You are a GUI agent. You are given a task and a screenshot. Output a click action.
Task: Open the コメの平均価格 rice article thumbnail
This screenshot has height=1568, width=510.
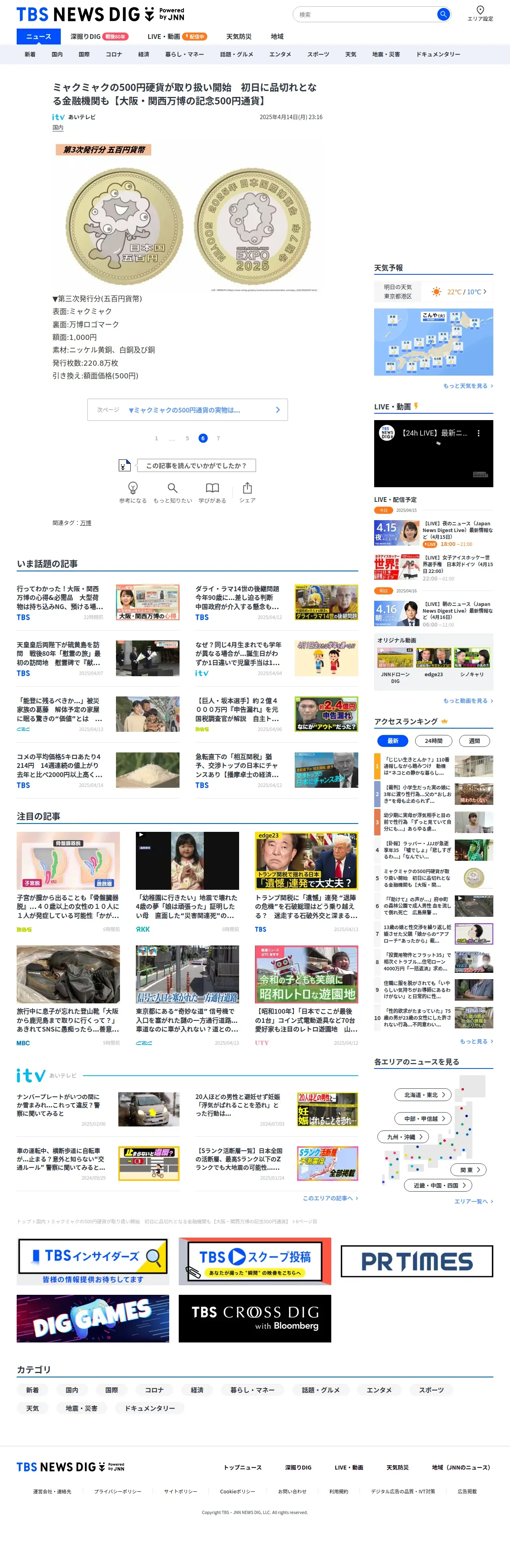[x=148, y=770]
